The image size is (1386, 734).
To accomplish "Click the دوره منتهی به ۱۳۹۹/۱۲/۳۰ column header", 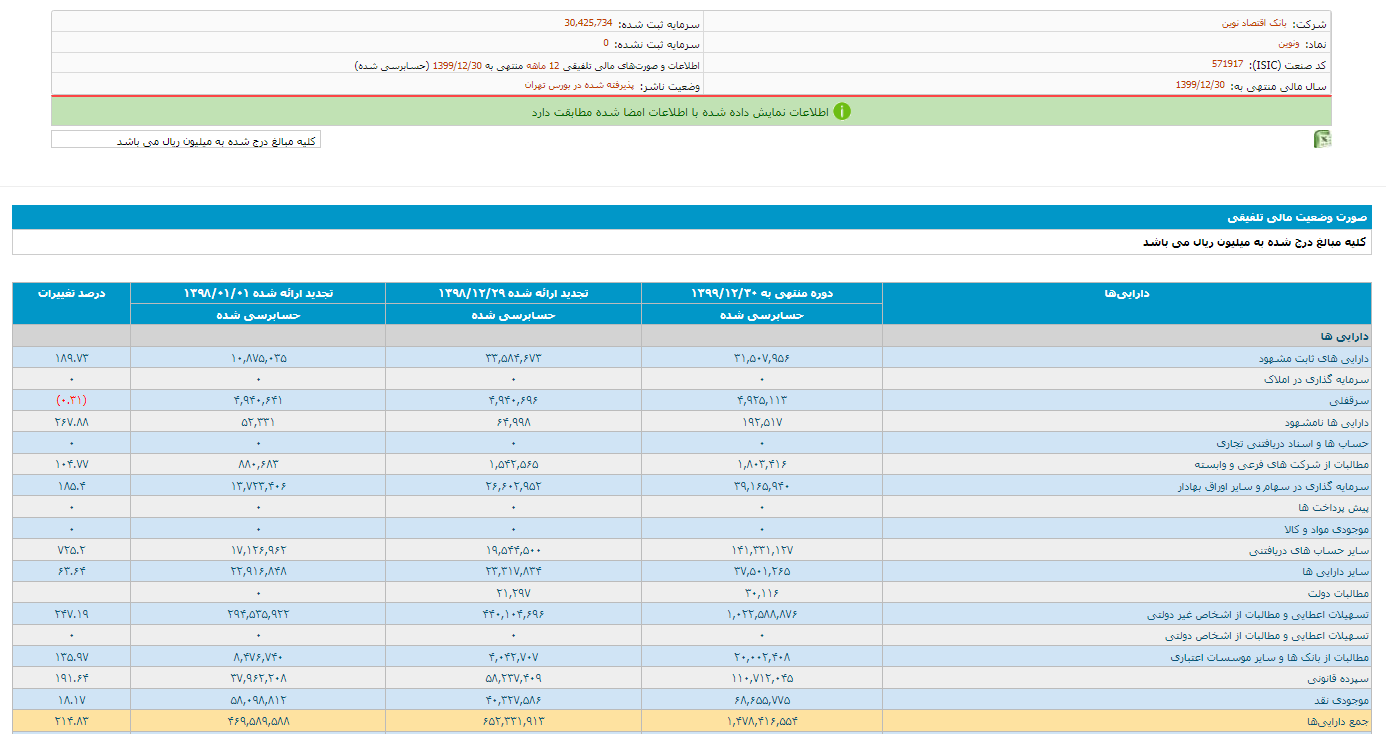I will click(761, 293).
